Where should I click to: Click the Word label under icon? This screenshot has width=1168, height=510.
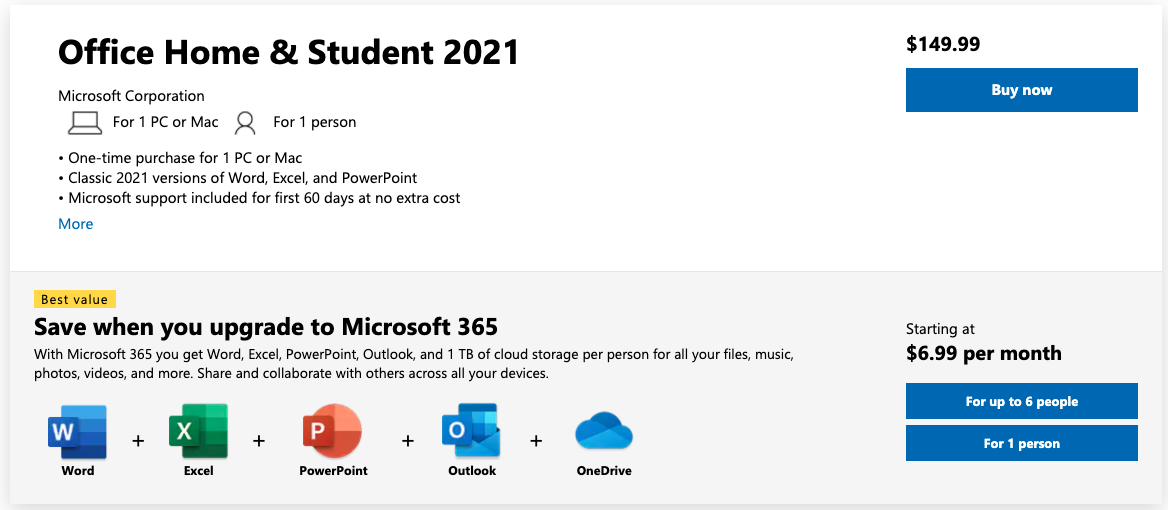[x=78, y=471]
